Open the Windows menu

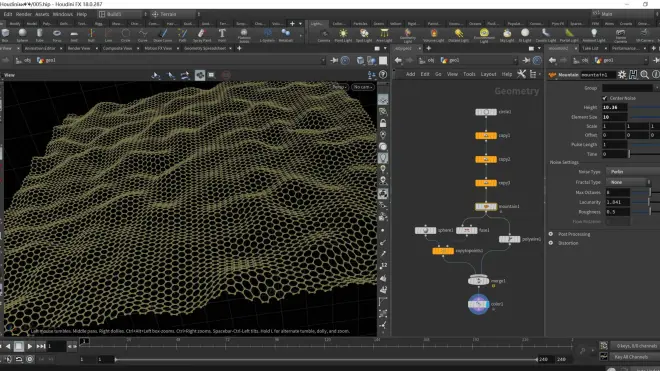(x=63, y=14)
